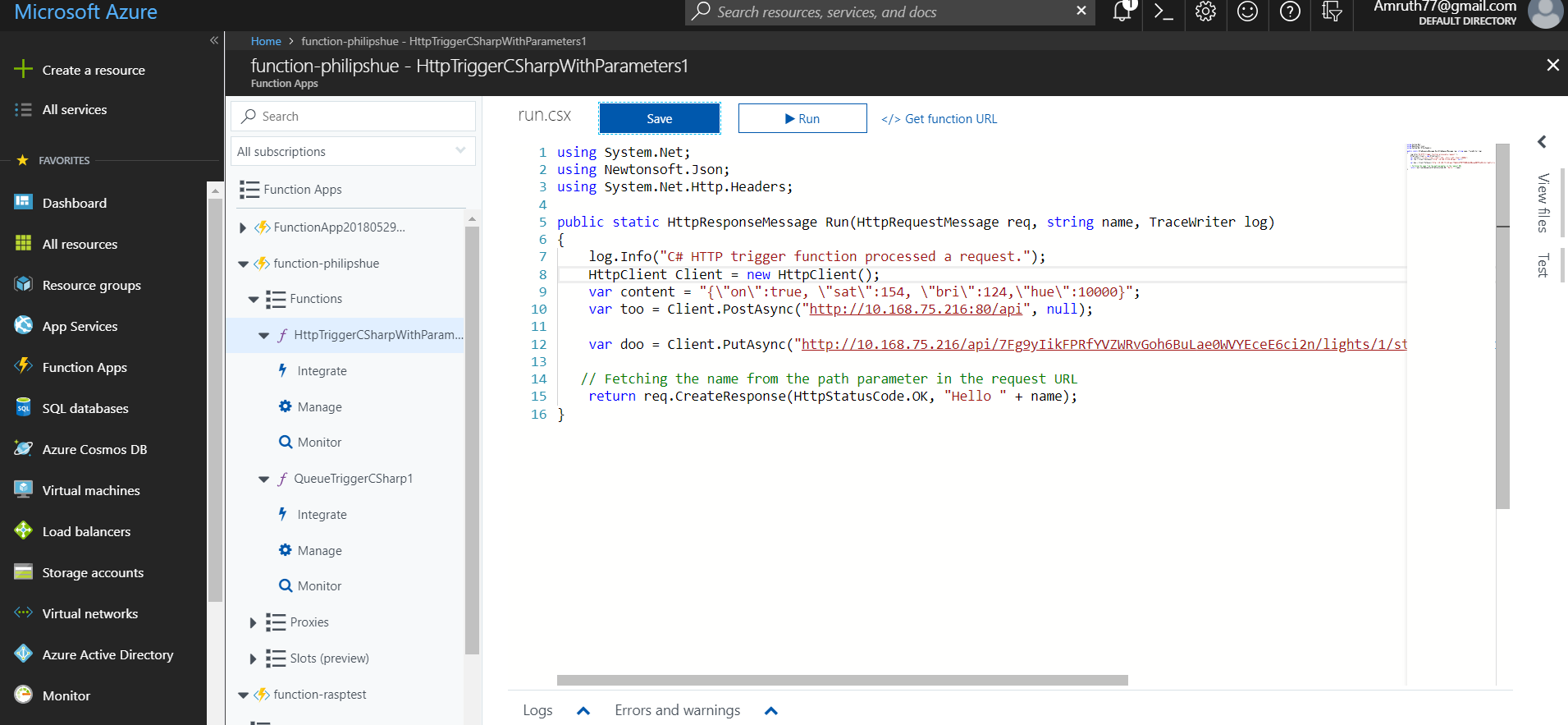Click the code editor horizontal scrollbar
Viewport: 1568px width, 725px height.
842,680
